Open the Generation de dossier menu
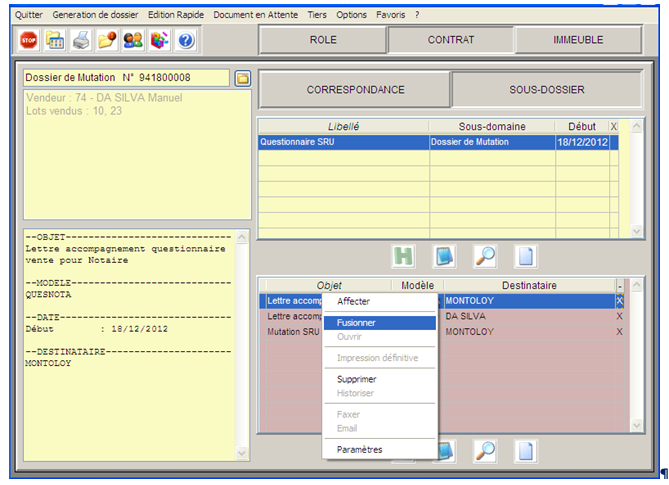 point(95,15)
